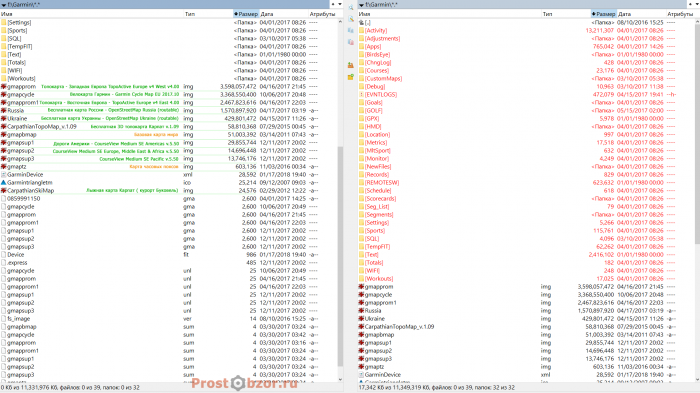The image size is (700, 393).
Task: Click the Russia img icon in the right panel
Action: point(362,310)
